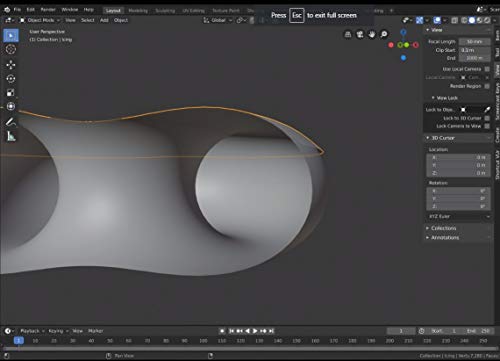Open the viewport Object menu
Screen dimensions: 500x361
coord(121,20)
